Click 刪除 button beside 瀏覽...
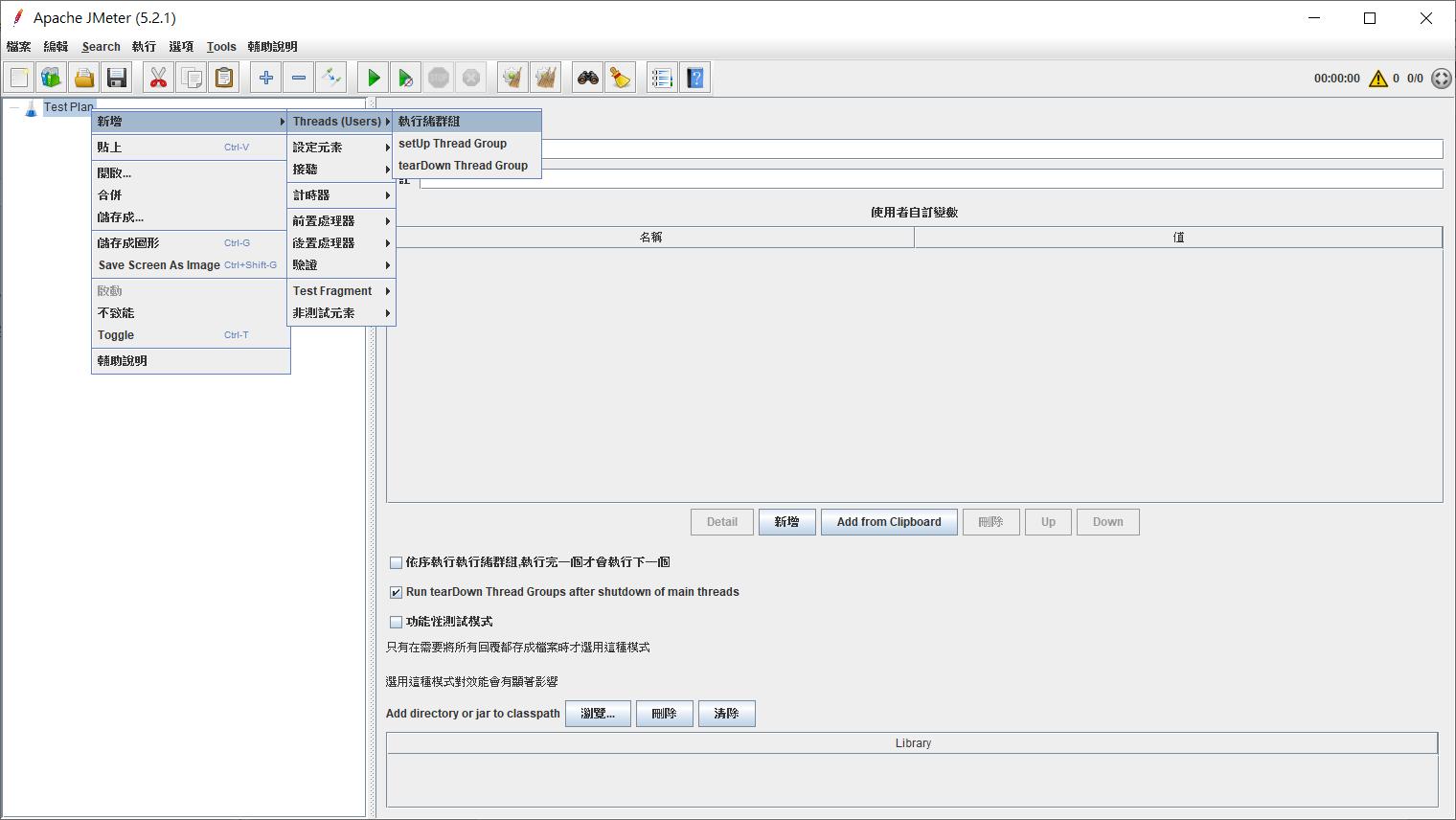The image size is (1456, 820). 664,714
